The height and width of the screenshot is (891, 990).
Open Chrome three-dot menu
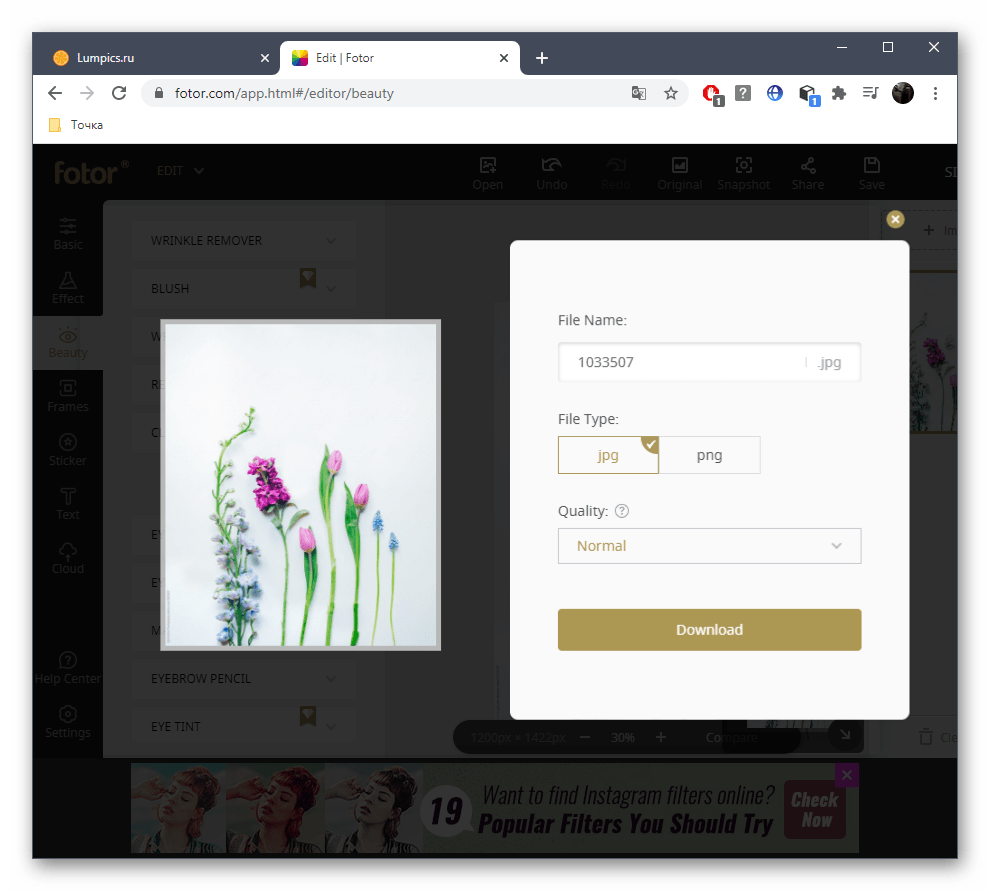click(x=935, y=93)
